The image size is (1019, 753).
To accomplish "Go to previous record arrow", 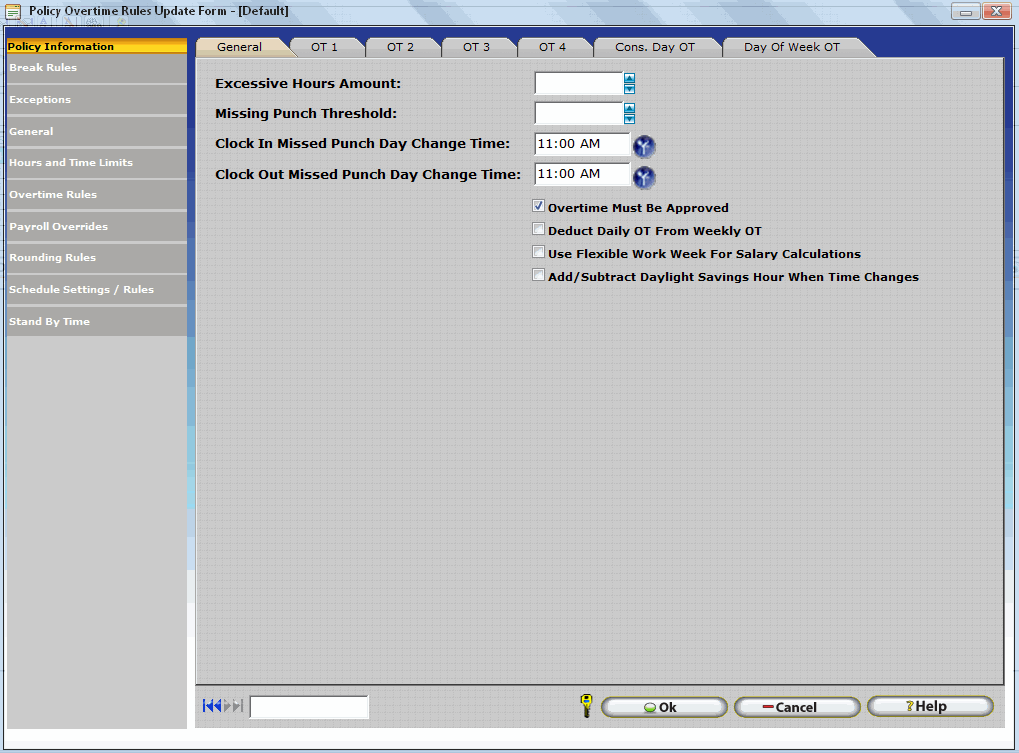I will 217,706.
